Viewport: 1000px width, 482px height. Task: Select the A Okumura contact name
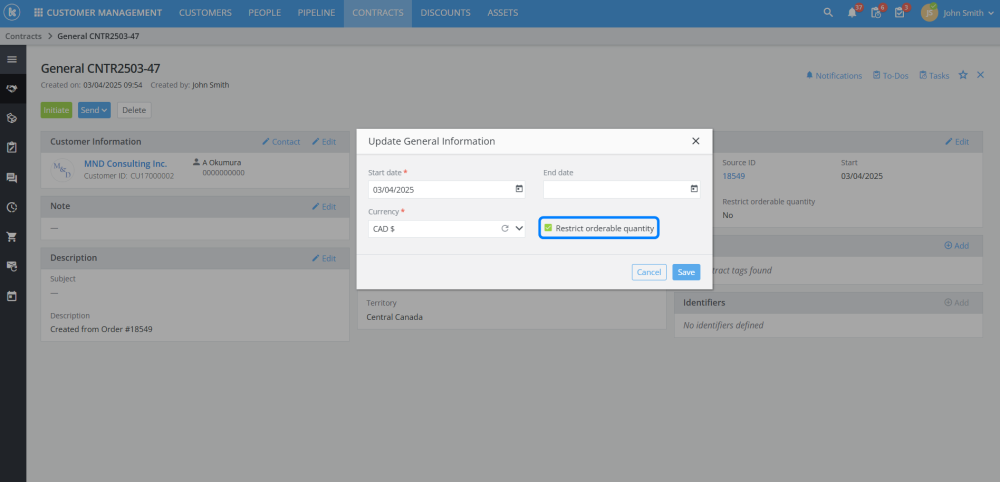click(x=222, y=163)
